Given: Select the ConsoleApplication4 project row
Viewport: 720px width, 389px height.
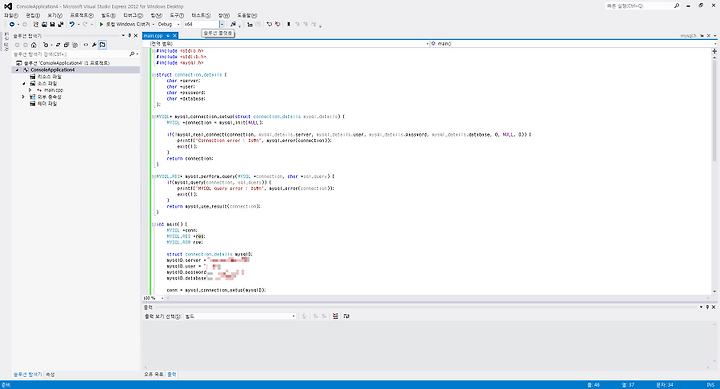Looking at the screenshot, I should pyautogui.click(x=76, y=70).
